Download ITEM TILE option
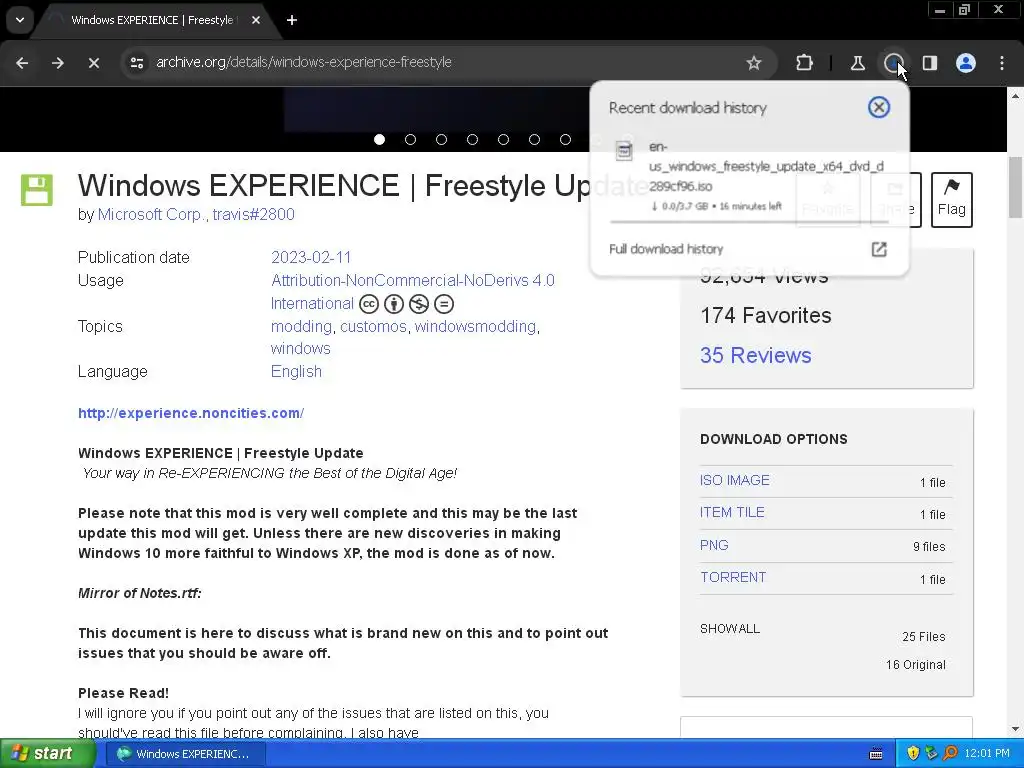 tap(732, 512)
